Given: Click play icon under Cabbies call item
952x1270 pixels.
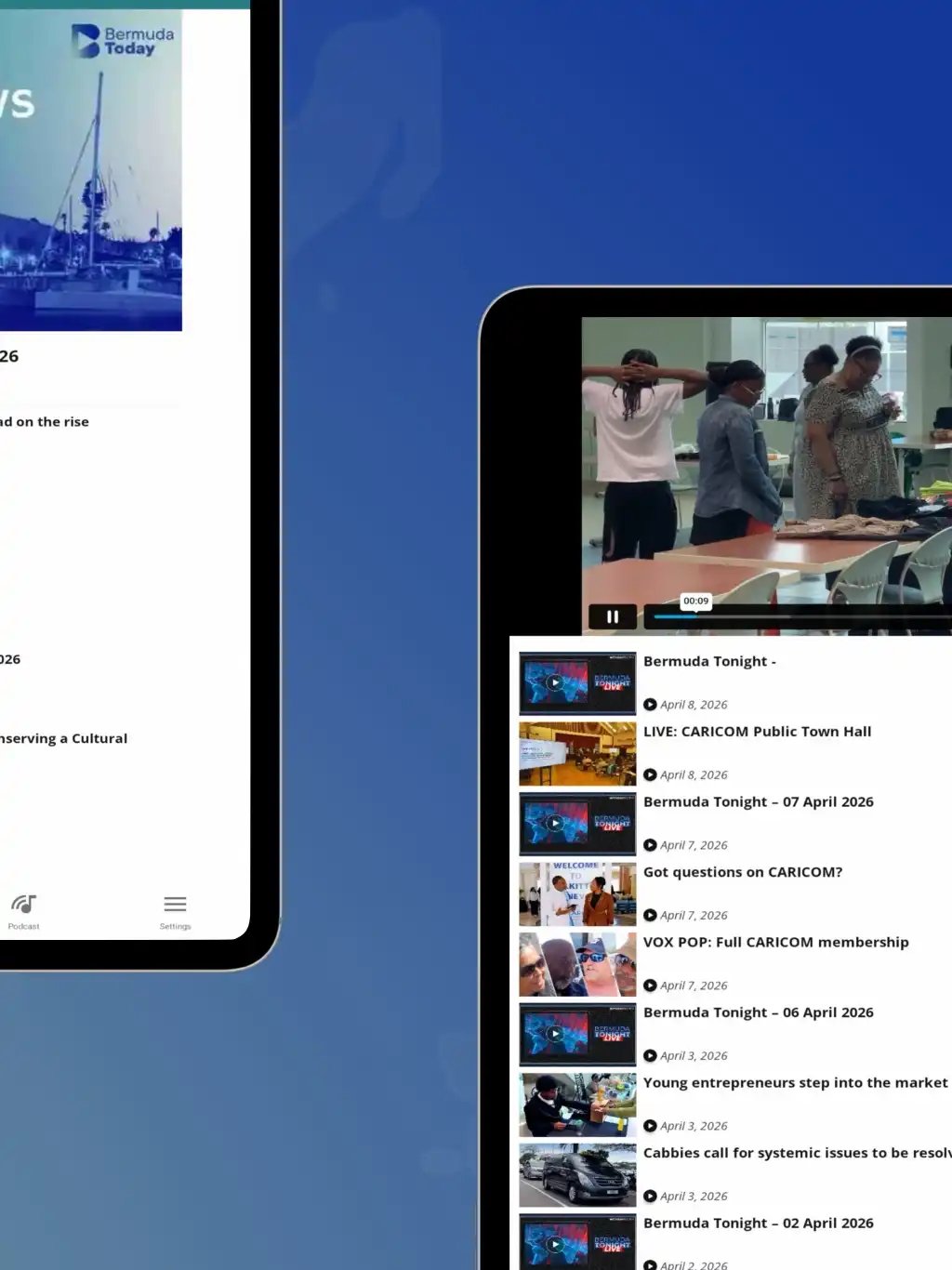Looking at the screenshot, I should coord(650,1196).
